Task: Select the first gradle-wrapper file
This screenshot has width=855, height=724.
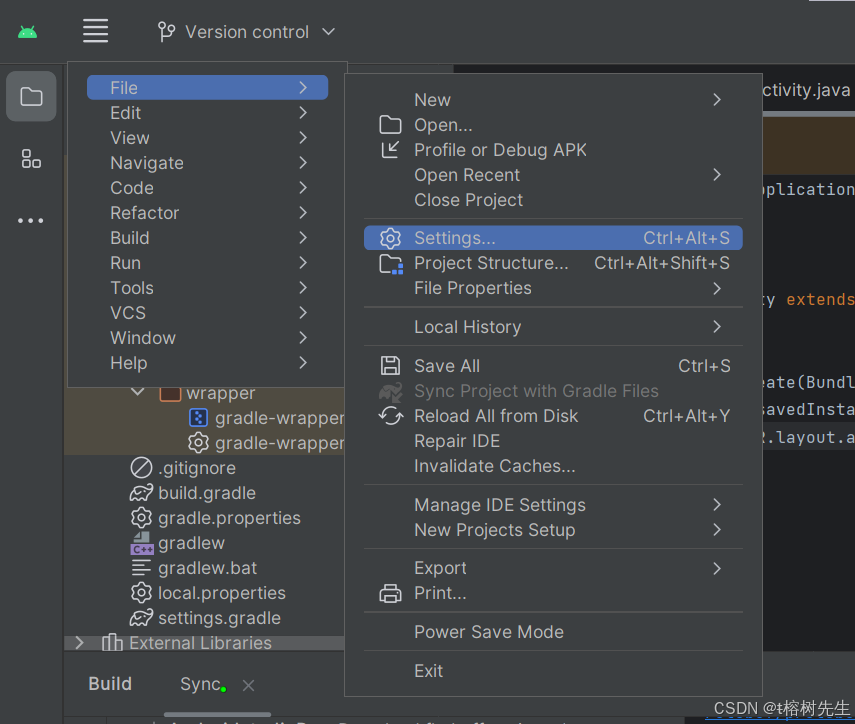Action: point(266,418)
